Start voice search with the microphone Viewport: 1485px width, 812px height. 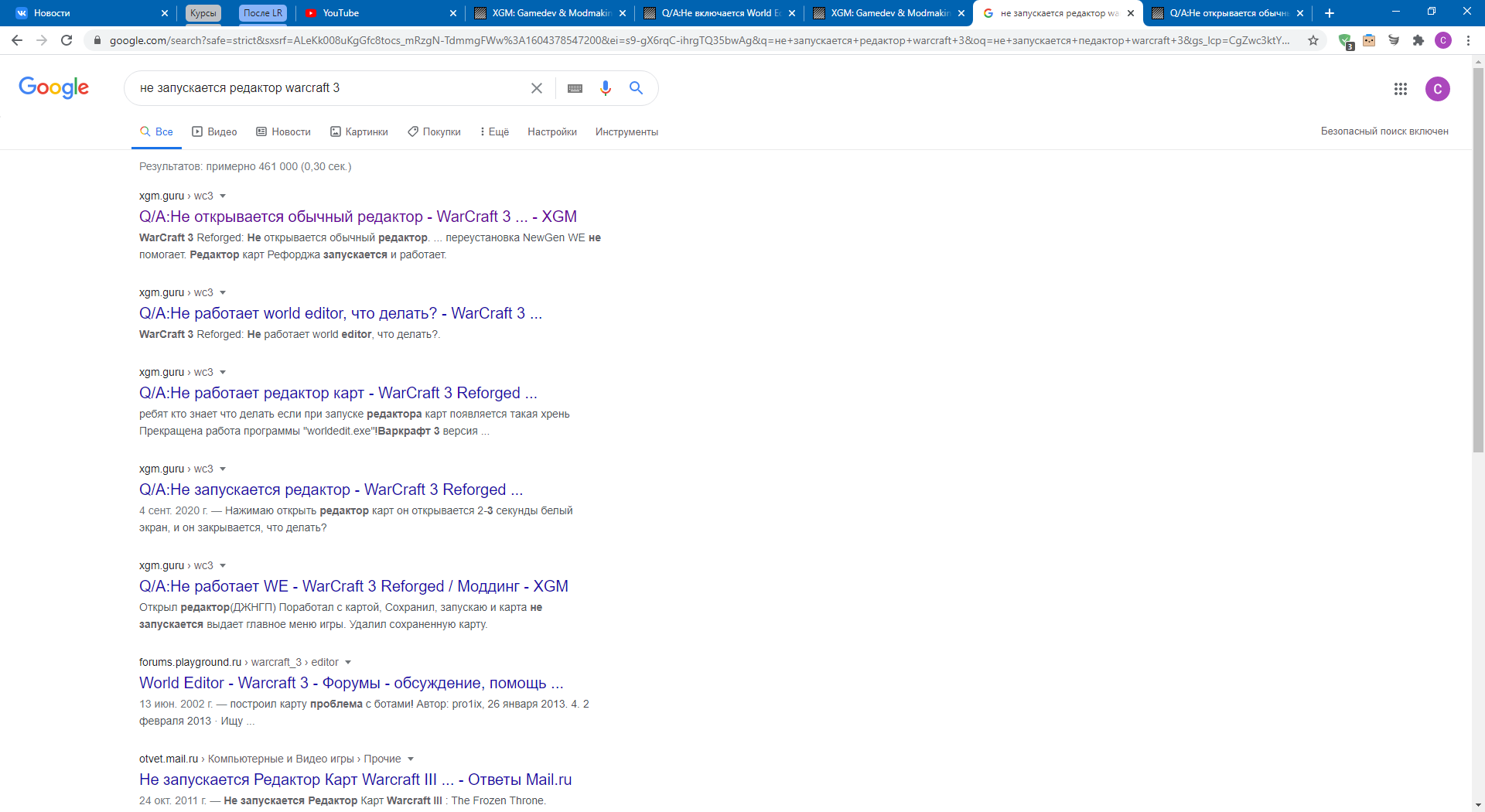[x=606, y=88]
